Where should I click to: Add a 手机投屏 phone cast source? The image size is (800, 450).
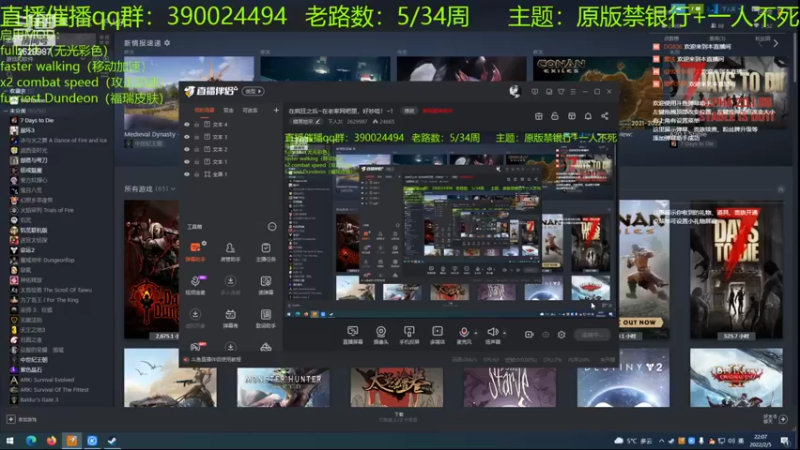point(409,335)
